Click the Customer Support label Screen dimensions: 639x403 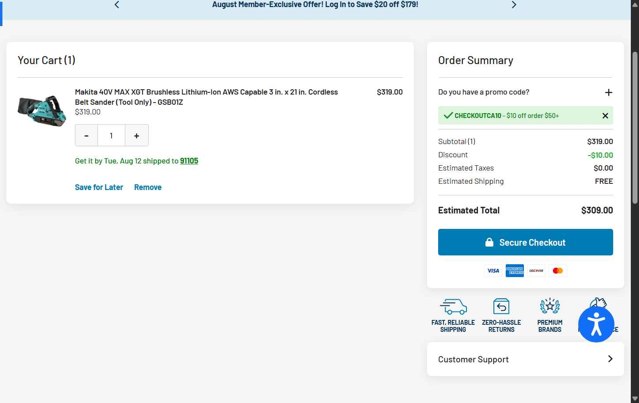pos(473,359)
